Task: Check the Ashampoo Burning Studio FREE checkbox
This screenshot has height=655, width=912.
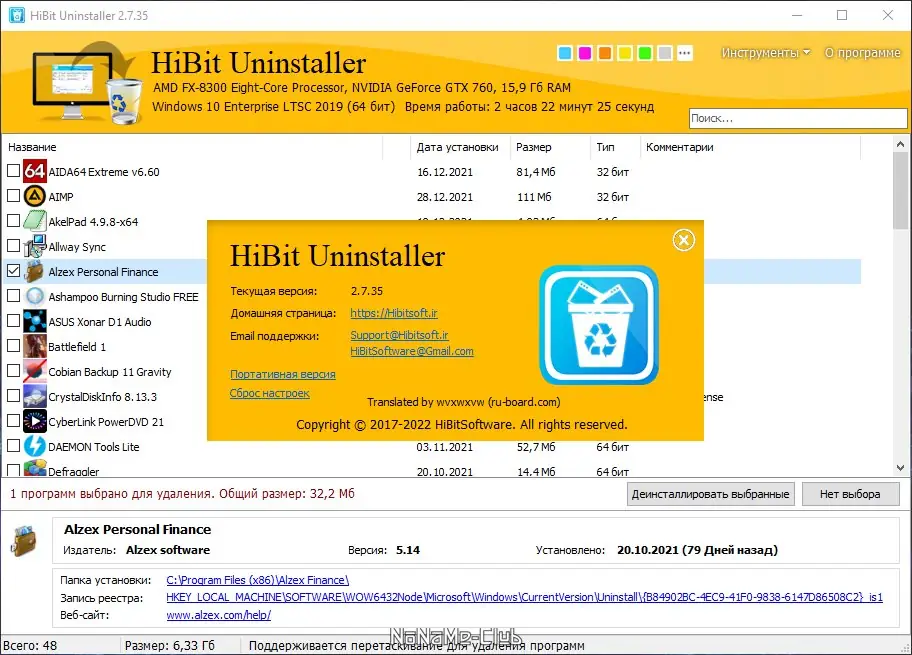Action: coord(13,296)
